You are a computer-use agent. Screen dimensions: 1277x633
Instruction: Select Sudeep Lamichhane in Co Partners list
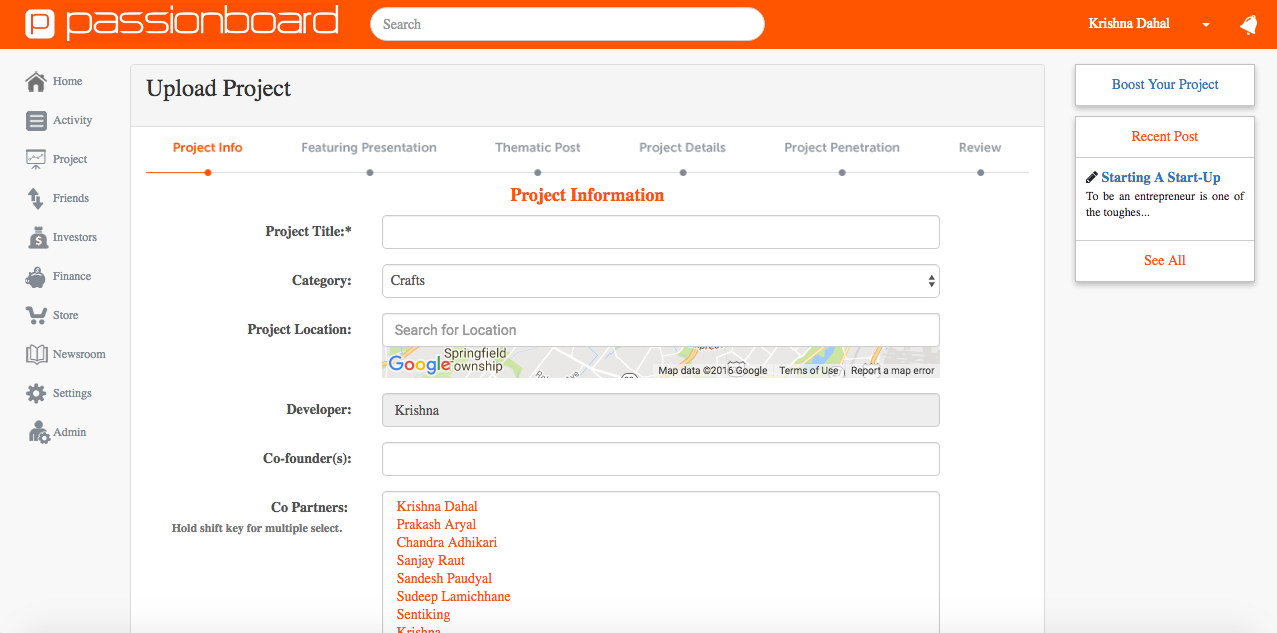(454, 597)
